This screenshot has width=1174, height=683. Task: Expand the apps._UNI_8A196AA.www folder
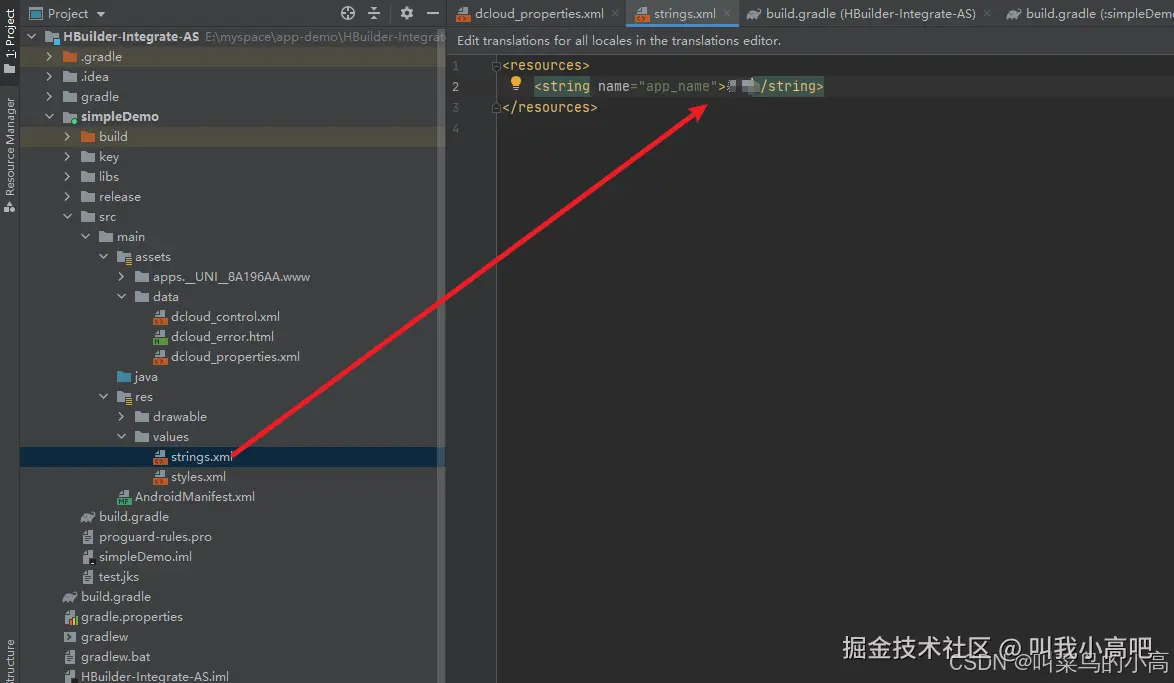pos(121,277)
